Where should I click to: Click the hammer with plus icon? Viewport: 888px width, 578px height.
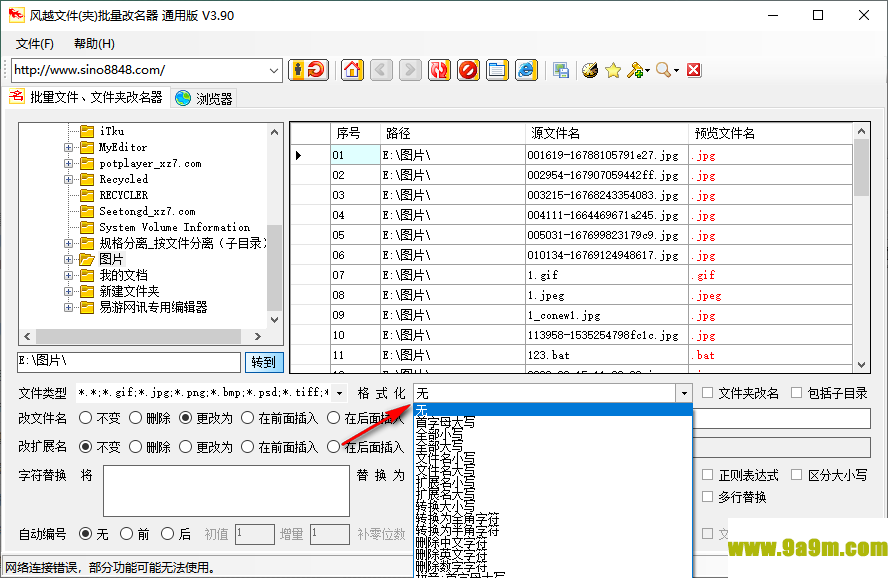(x=635, y=70)
